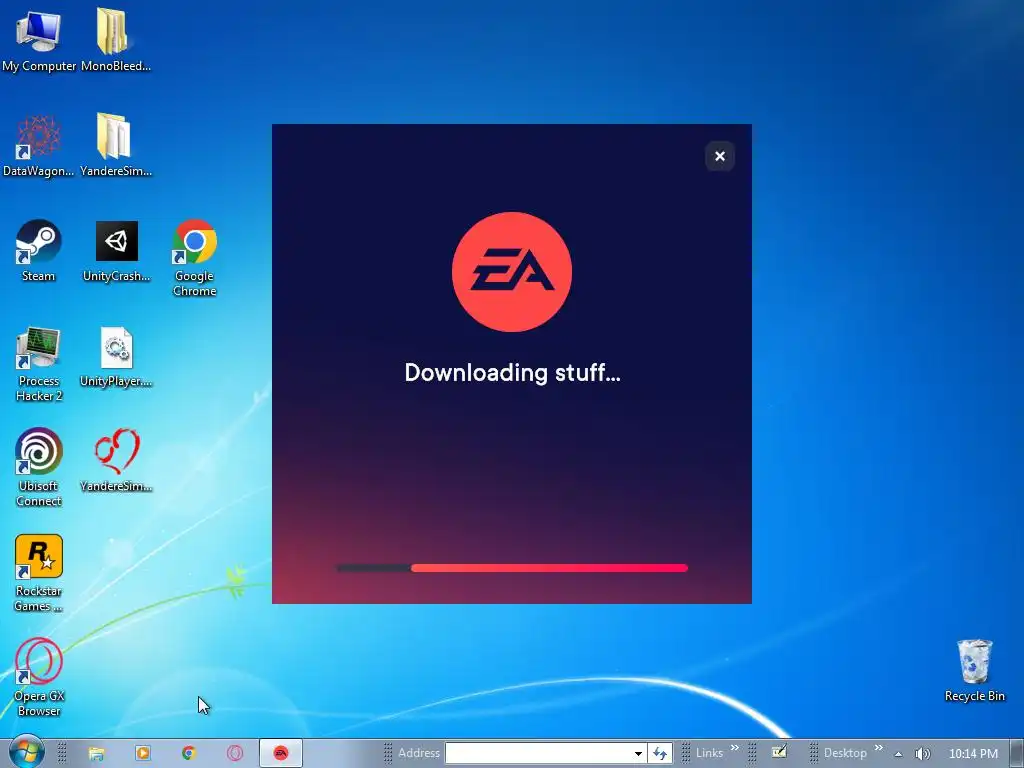The width and height of the screenshot is (1024, 768).
Task: Click the download progress bar
Action: 512,568
